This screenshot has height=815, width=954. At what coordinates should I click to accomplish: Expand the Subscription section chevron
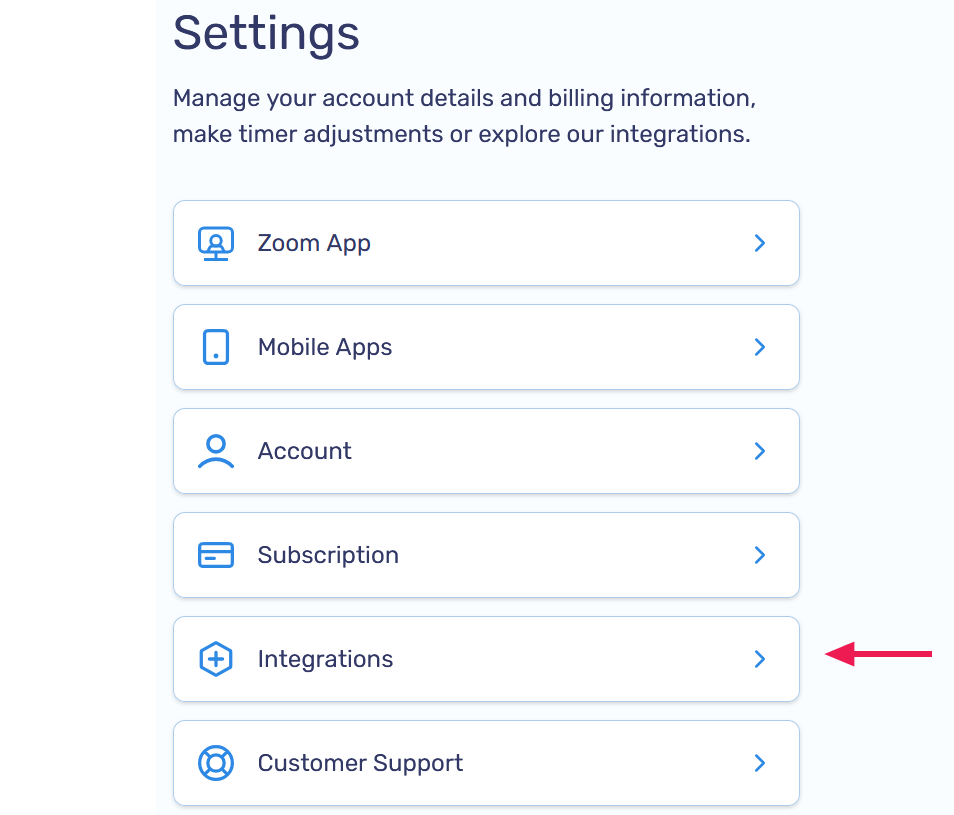pos(759,554)
